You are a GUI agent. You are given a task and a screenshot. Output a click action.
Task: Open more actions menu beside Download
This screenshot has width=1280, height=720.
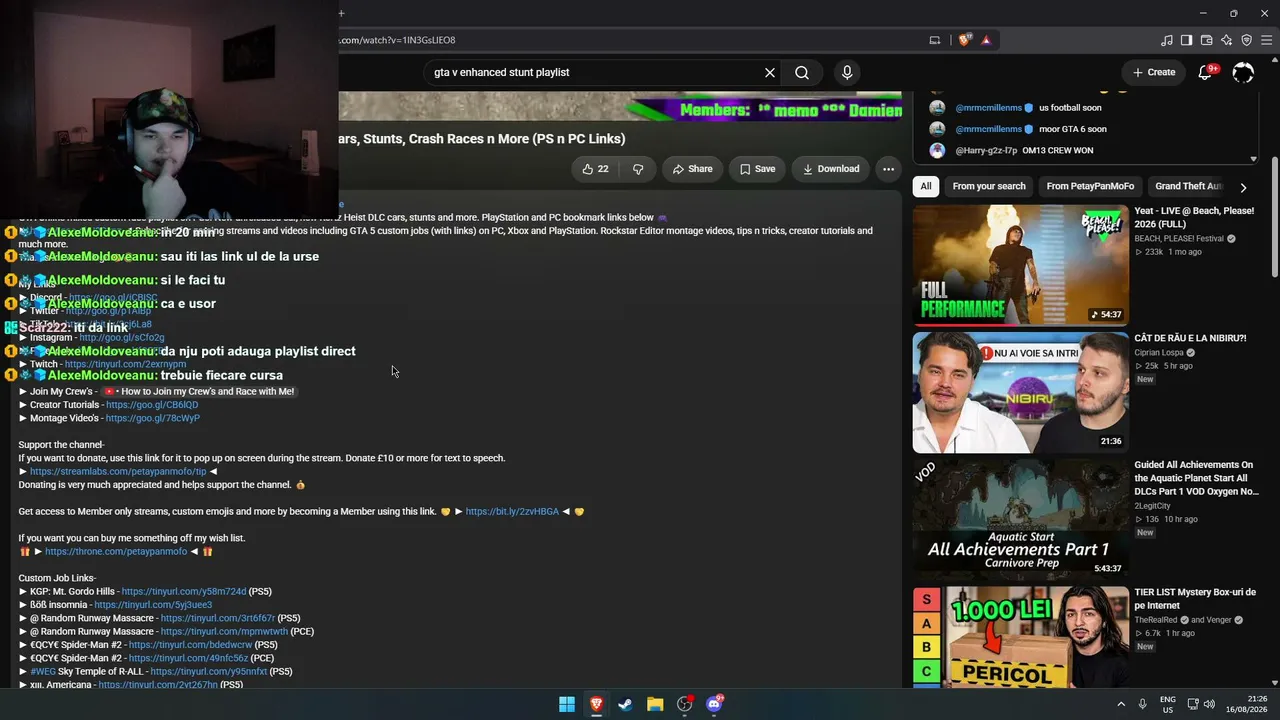[x=888, y=169]
